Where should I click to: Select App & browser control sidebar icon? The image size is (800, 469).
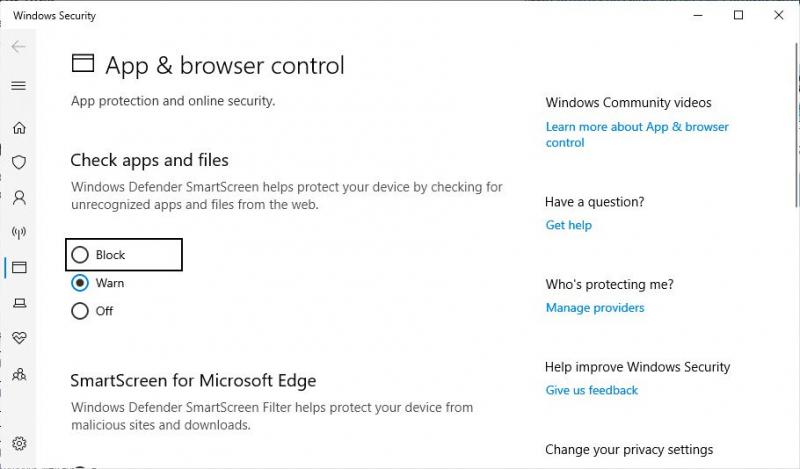(x=18, y=268)
